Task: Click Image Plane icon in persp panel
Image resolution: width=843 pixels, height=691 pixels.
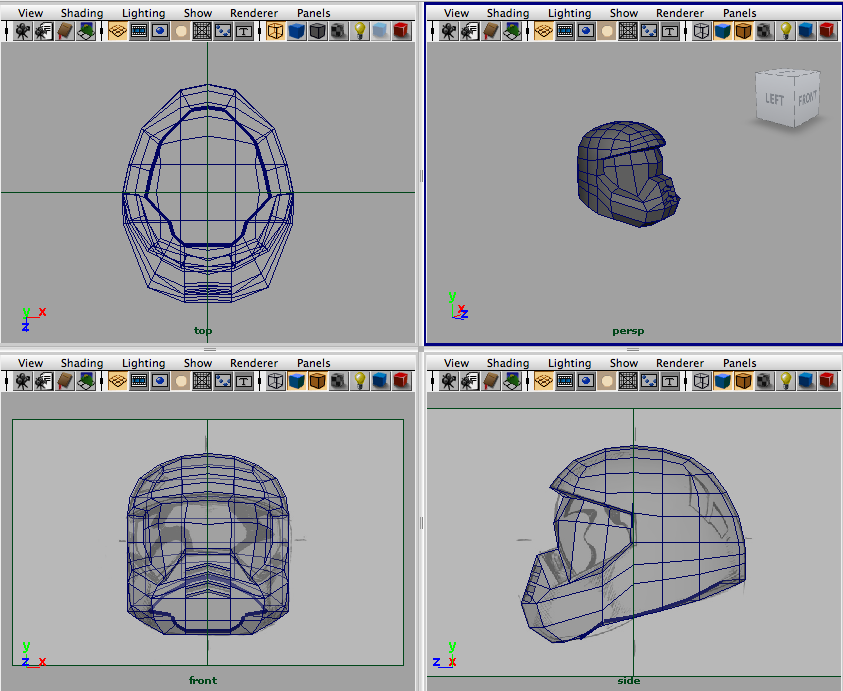Action: click(x=512, y=31)
